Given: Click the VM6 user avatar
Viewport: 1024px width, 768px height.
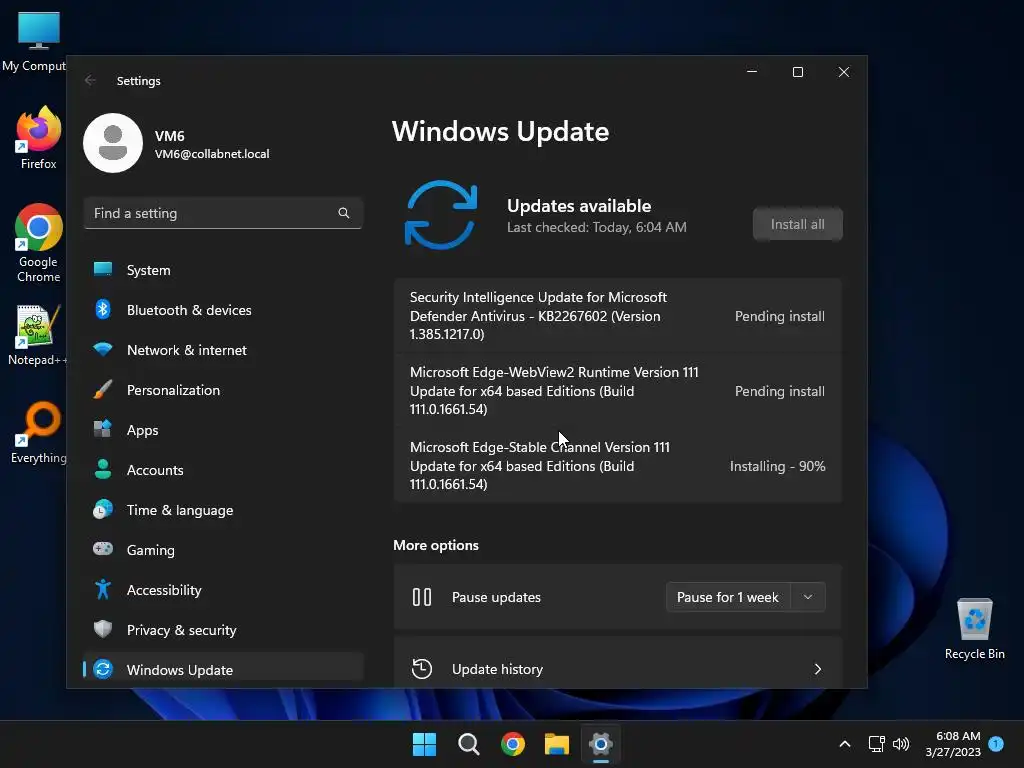Looking at the screenshot, I should point(113,143).
